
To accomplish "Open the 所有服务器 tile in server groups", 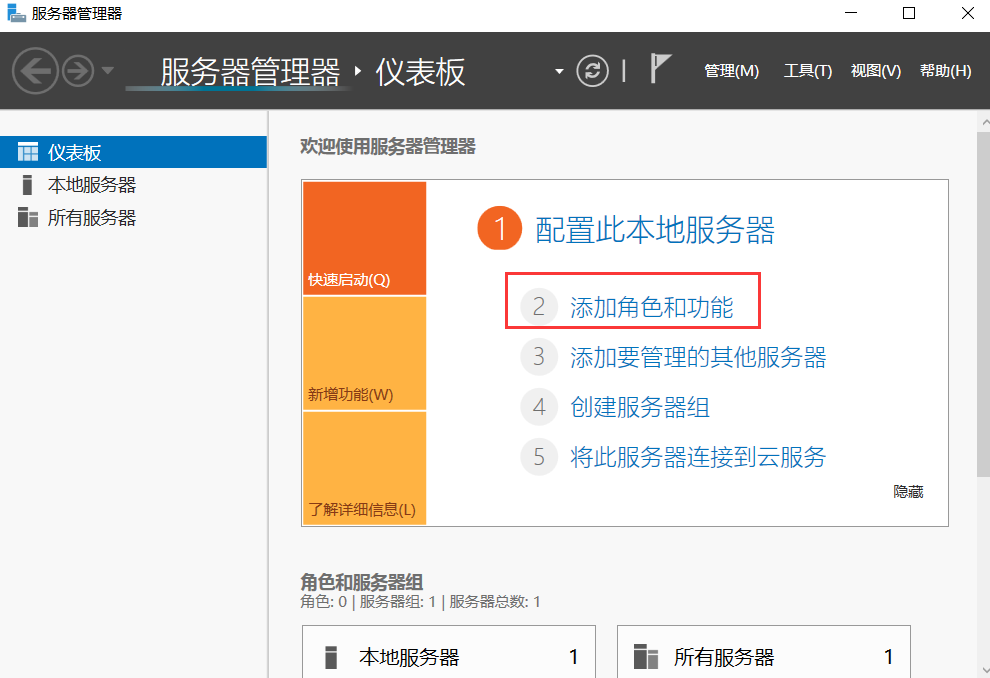I will [x=763, y=652].
